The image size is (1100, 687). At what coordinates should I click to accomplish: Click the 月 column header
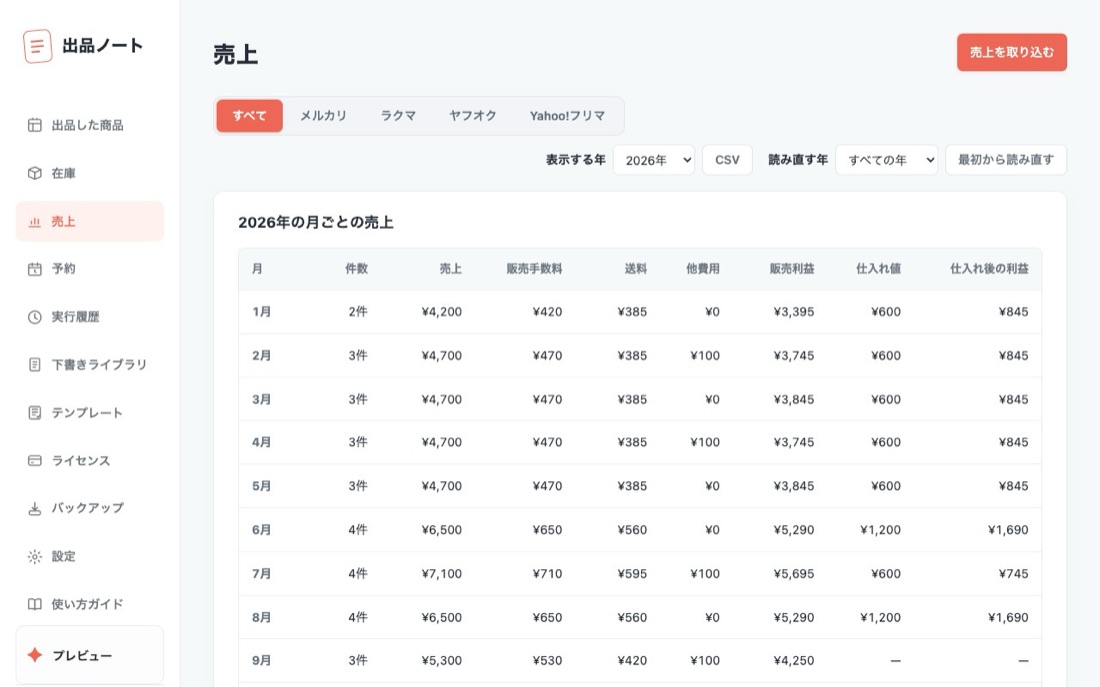[x=257, y=269]
